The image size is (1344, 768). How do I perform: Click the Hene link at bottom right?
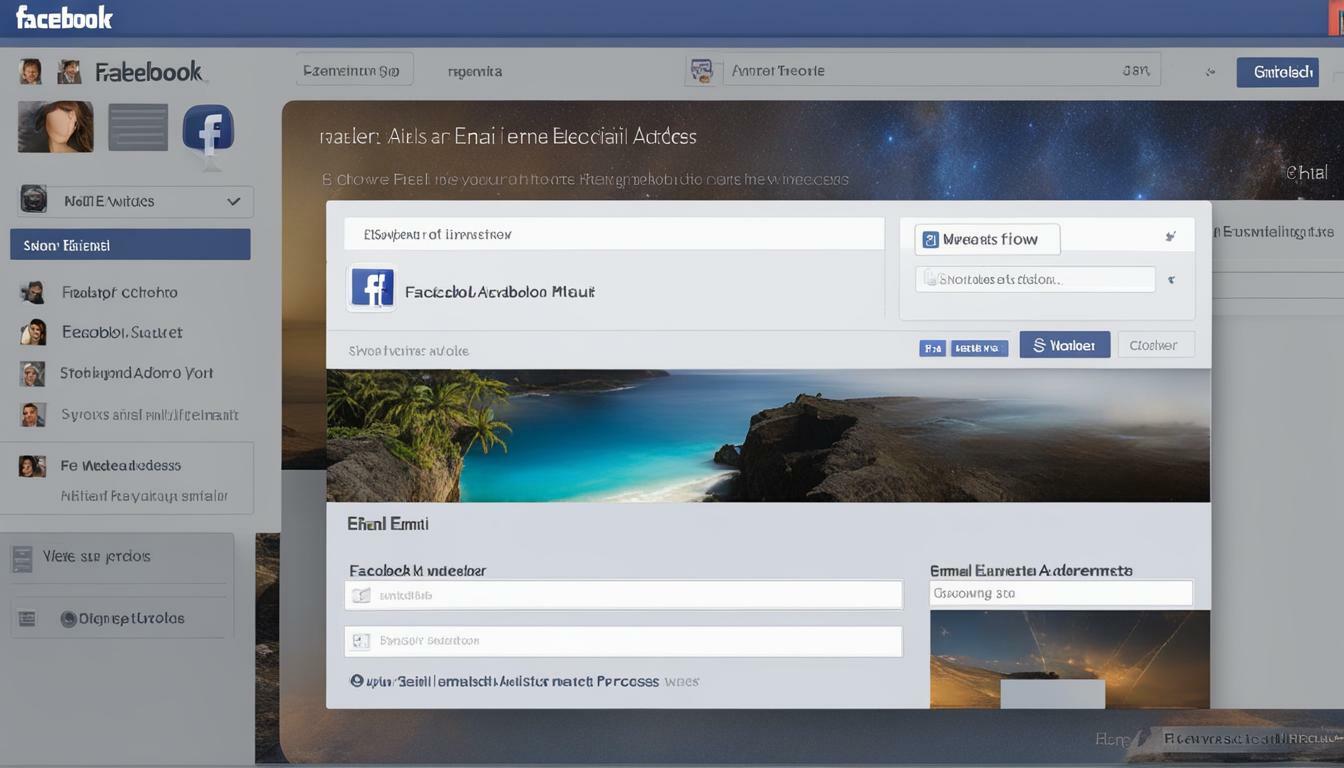(1112, 740)
